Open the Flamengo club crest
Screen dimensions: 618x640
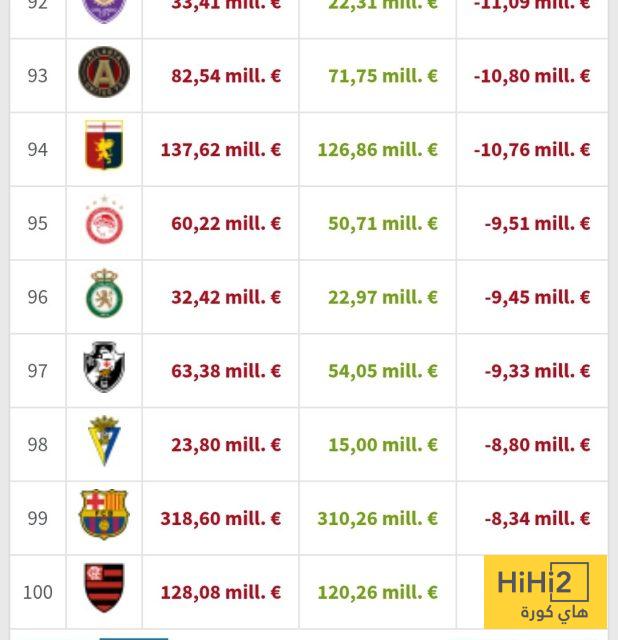click(104, 590)
